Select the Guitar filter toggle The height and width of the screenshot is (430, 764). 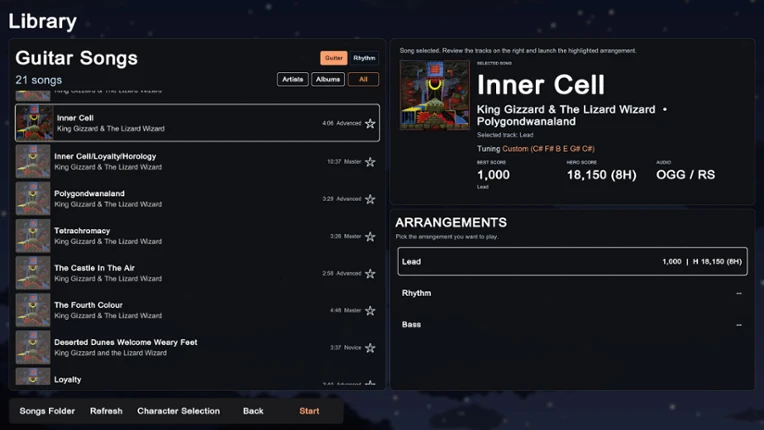[x=334, y=58]
